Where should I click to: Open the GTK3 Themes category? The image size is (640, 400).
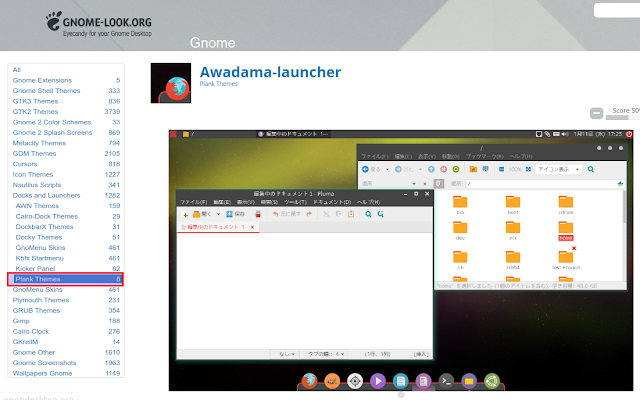point(35,101)
